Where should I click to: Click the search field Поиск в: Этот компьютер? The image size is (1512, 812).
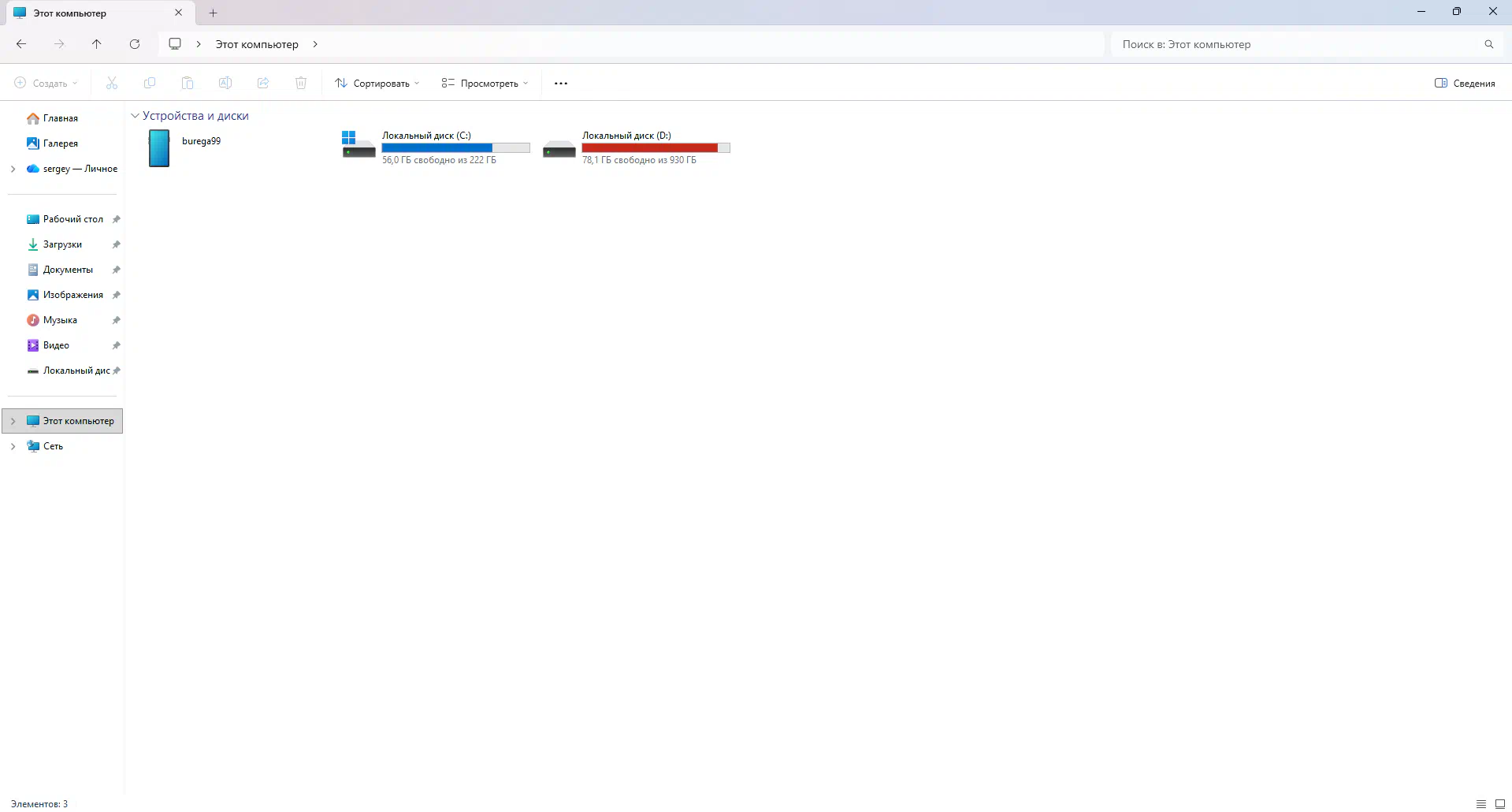[1292, 44]
